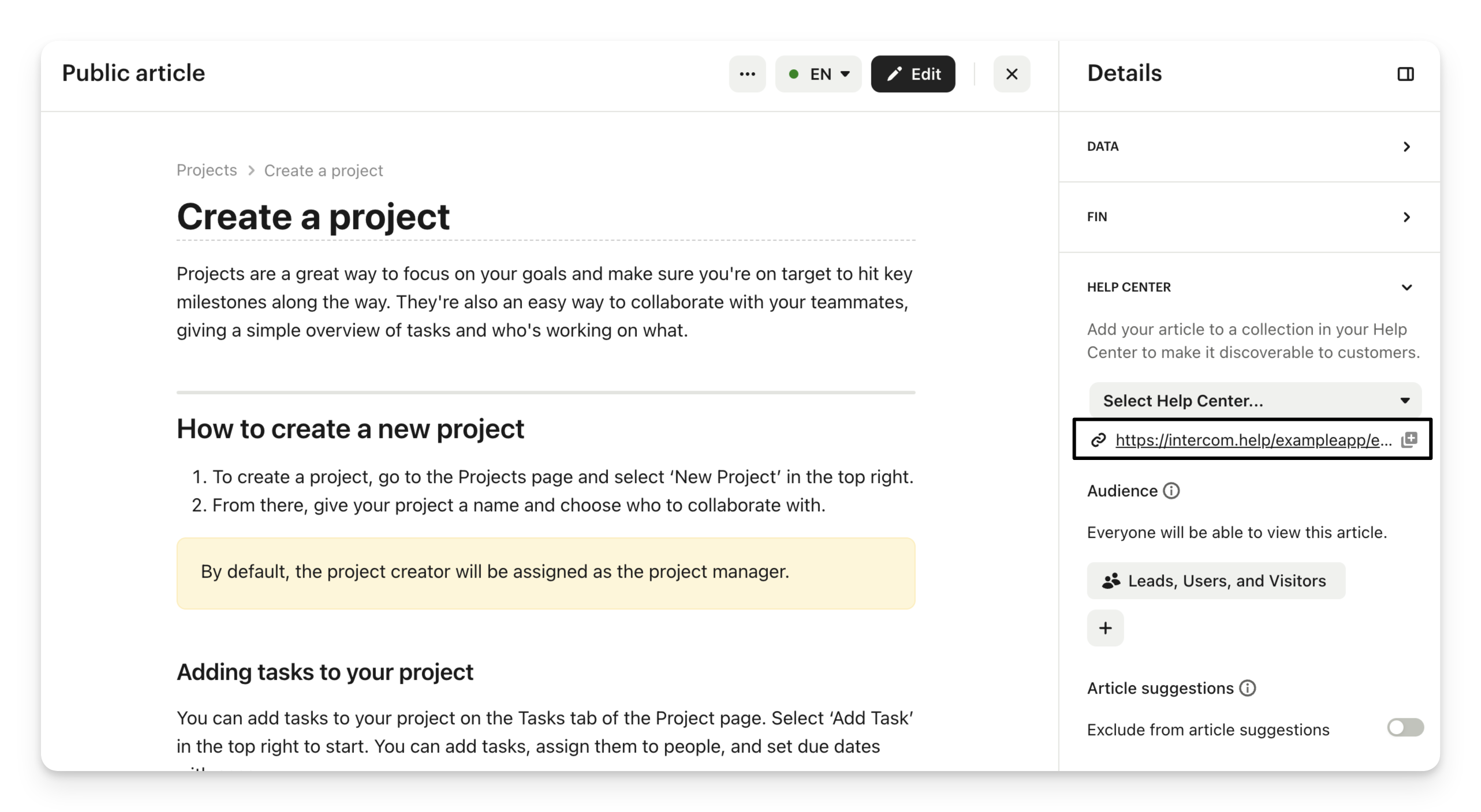Screen dimensions: 1481x812
Task: Select Leads, Users, and Visitors audience chip
Action: [x=1216, y=581]
